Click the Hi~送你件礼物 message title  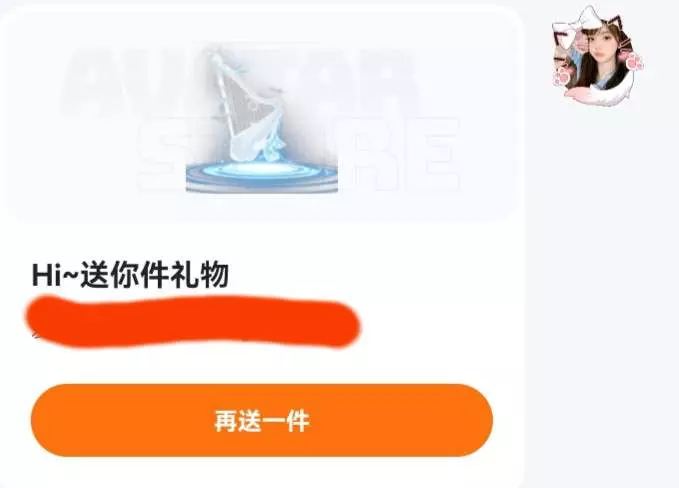(130, 275)
